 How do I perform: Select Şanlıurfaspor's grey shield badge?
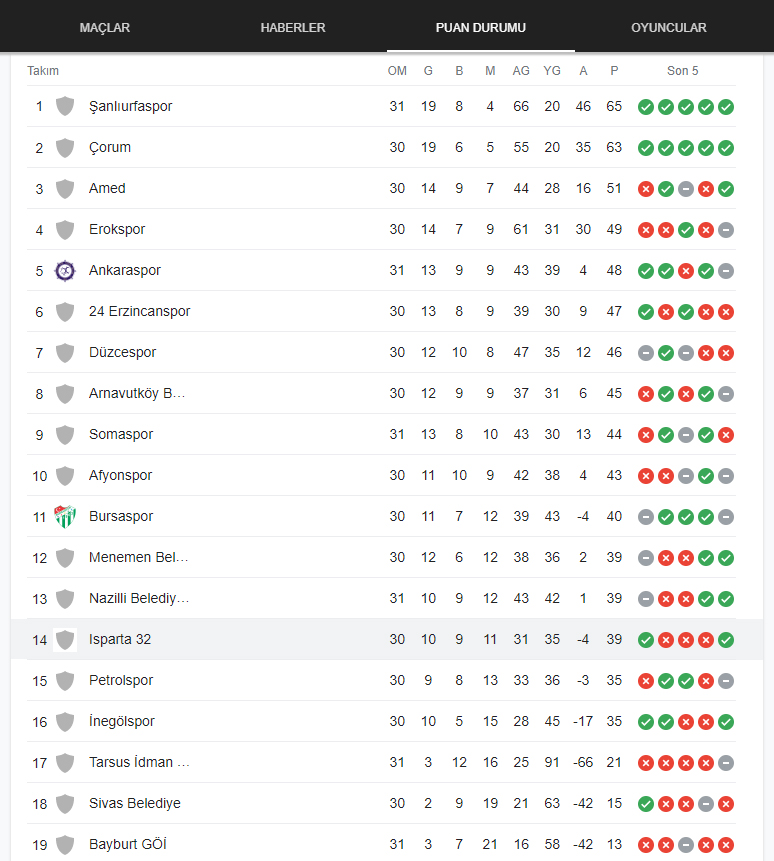(x=65, y=107)
